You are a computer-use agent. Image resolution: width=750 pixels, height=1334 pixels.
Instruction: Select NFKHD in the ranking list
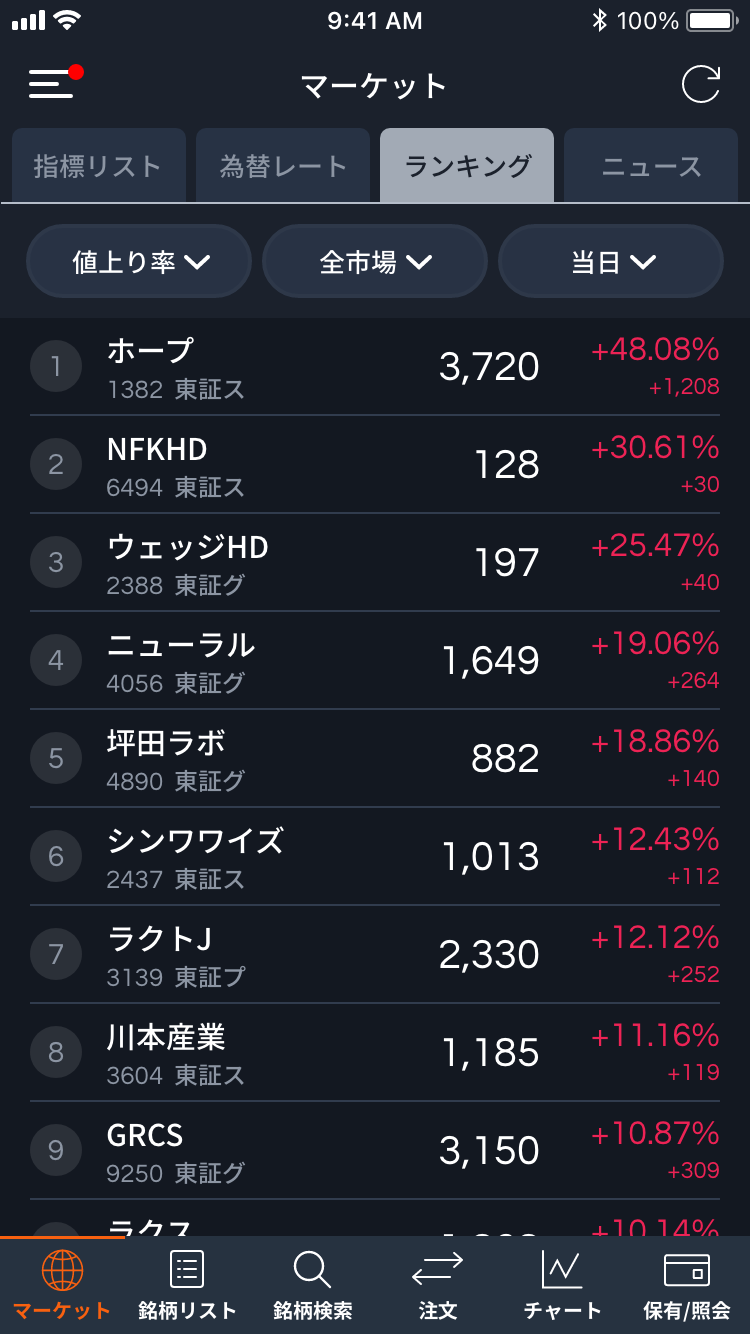(x=375, y=465)
